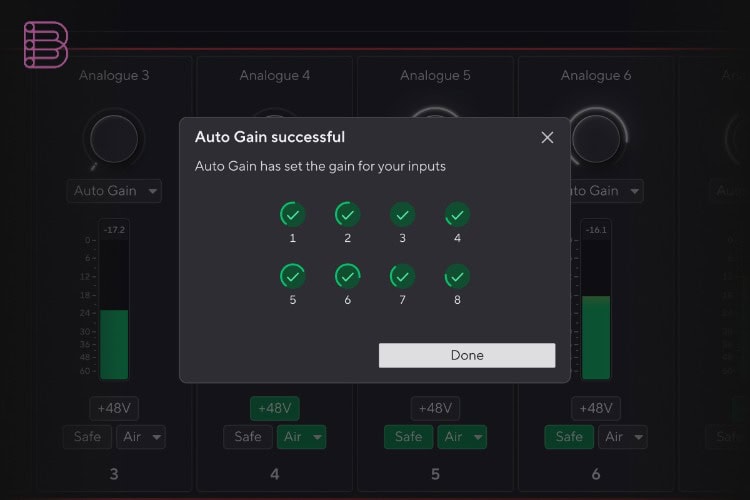Disable +48V phantom power on channel 4
750x500 pixels.
click(x=275, y=408)
